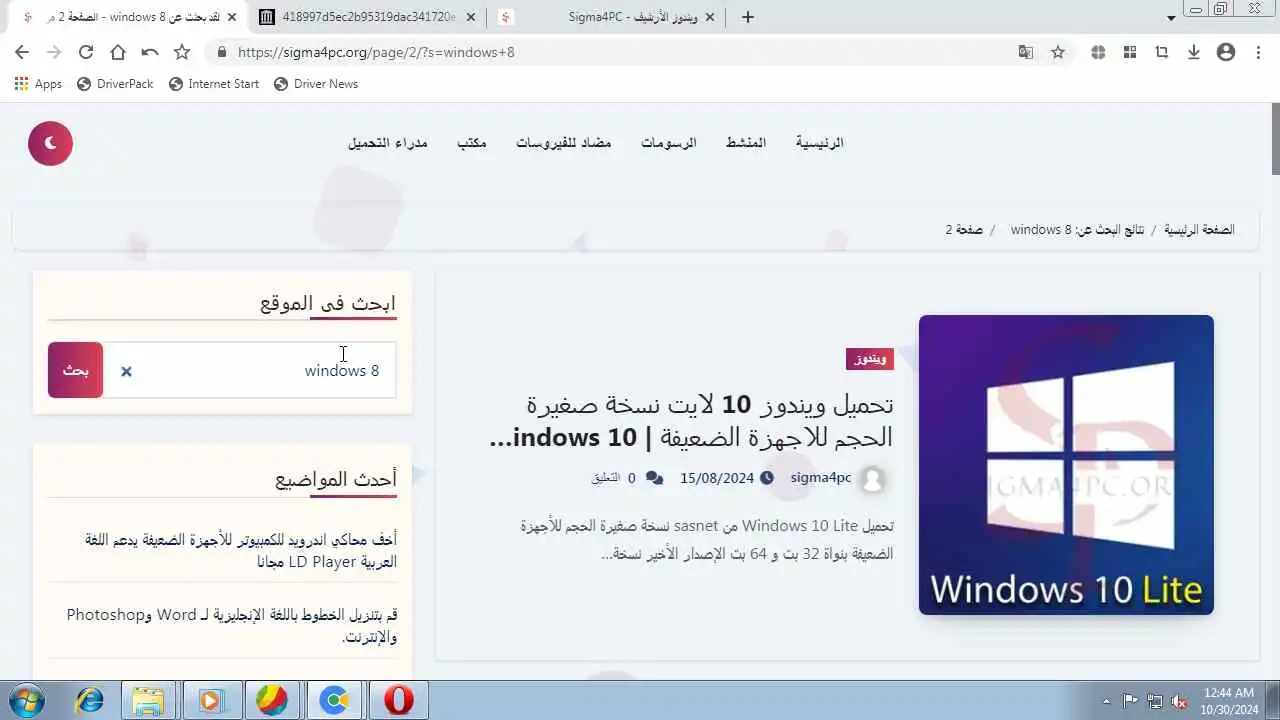Image resolution: width=1280 pixels, height=720 pixels.
Task: Launch Opera from the taskbar
Action: (x=398, y=701)
